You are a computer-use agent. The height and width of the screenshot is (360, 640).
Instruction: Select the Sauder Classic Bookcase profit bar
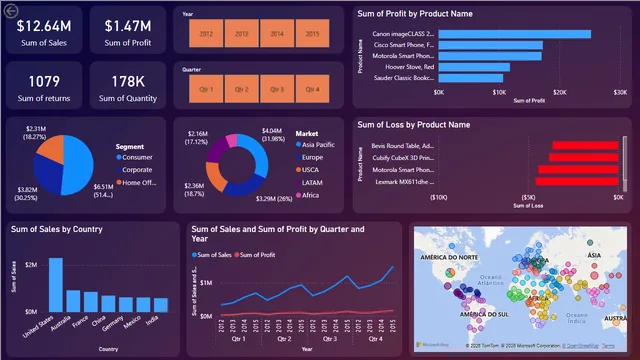[x=471, y=78]
